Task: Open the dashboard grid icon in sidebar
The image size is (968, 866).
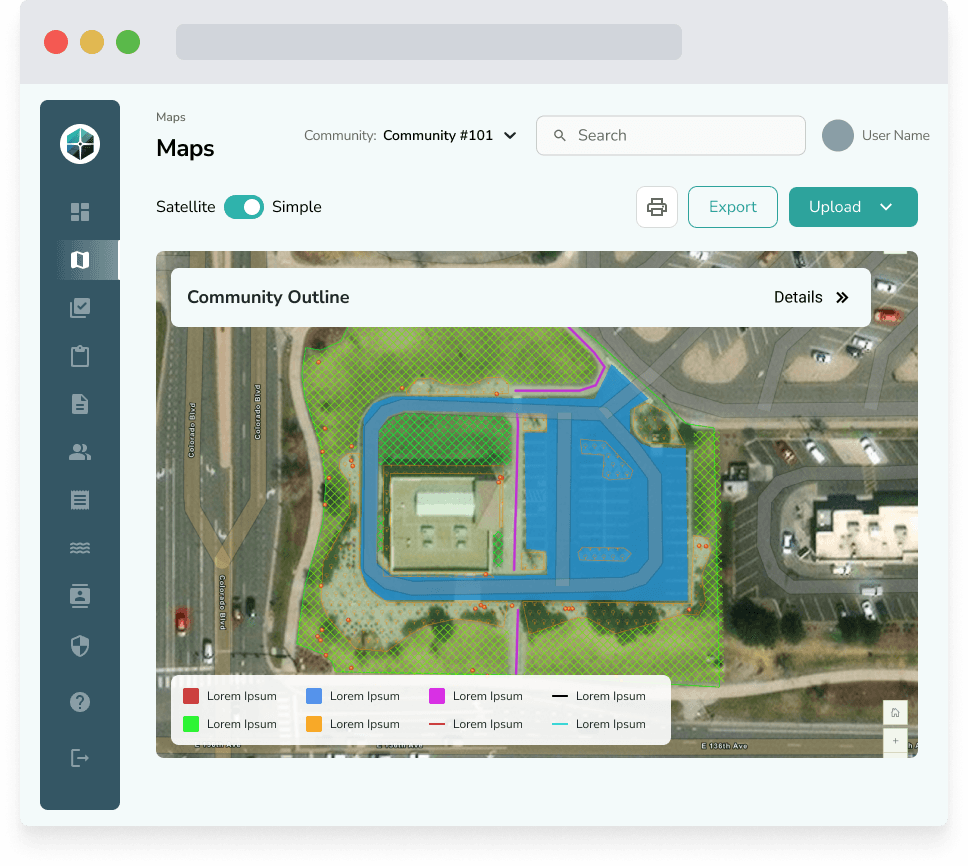Action: click(80, 212)
